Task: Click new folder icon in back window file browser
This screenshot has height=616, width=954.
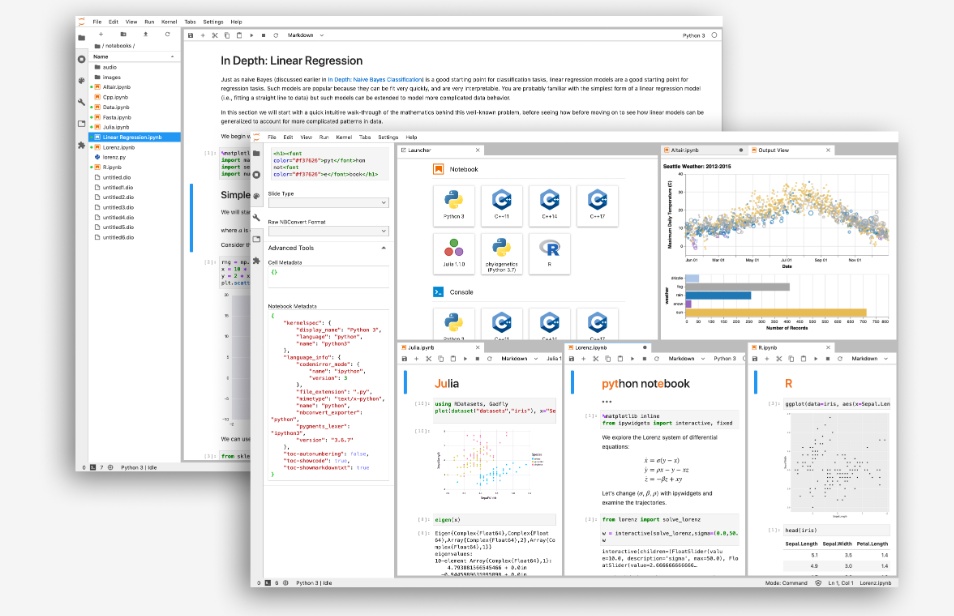Action: coord(123,34)
